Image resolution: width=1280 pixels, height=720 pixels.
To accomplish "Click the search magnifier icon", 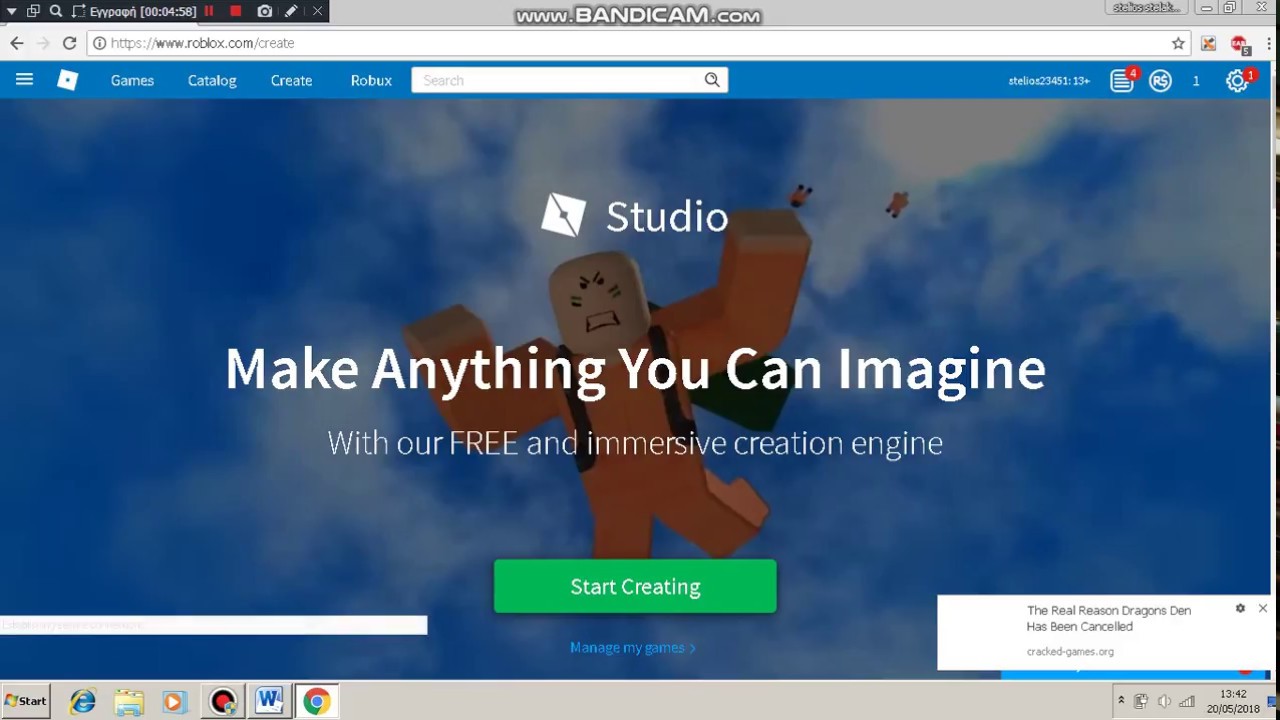I will pos(712,80).
